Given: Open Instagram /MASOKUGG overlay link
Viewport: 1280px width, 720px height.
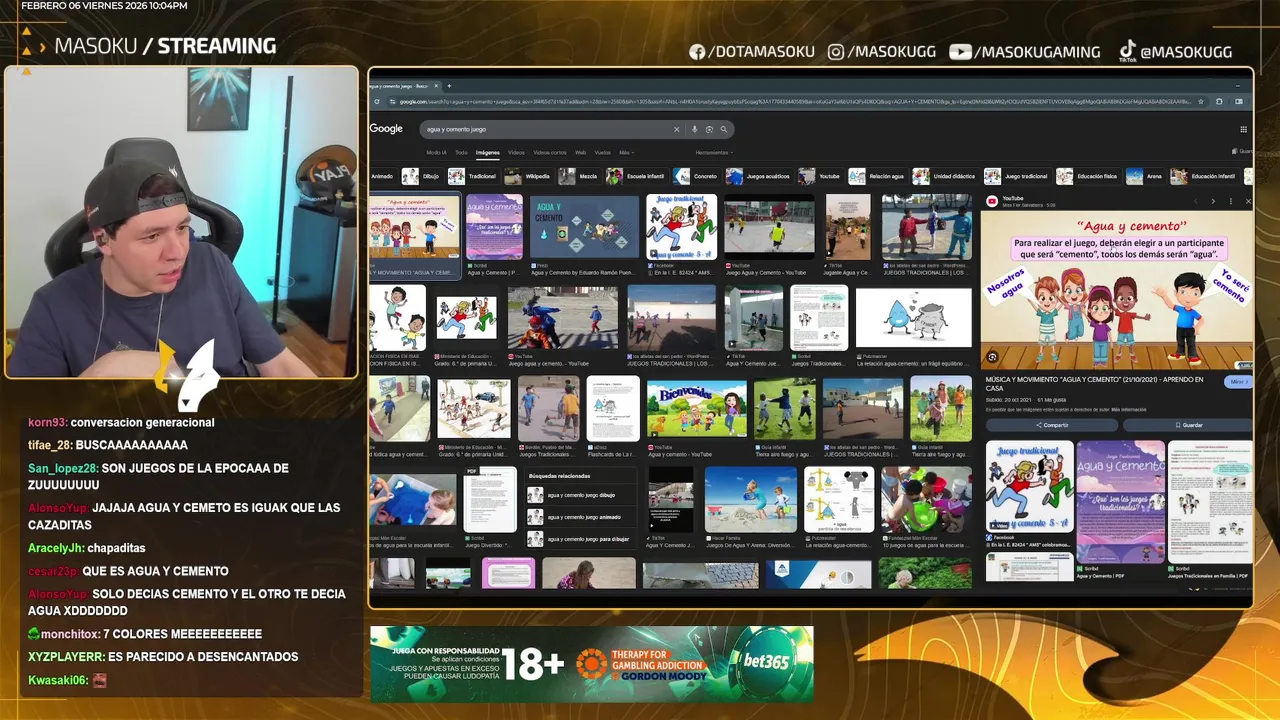Looking at the screenshot, I should point(881,52).
